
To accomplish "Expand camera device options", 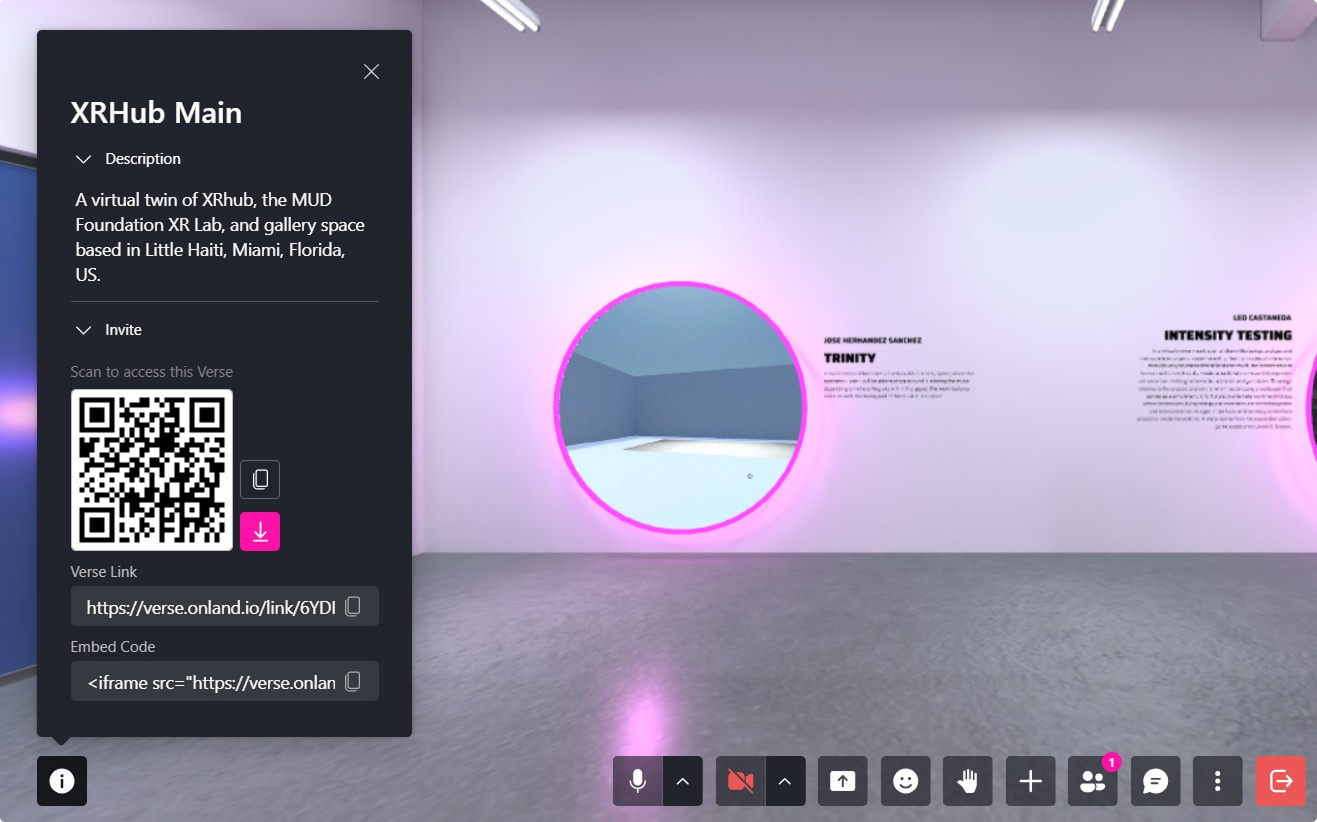I will (786, 781).
